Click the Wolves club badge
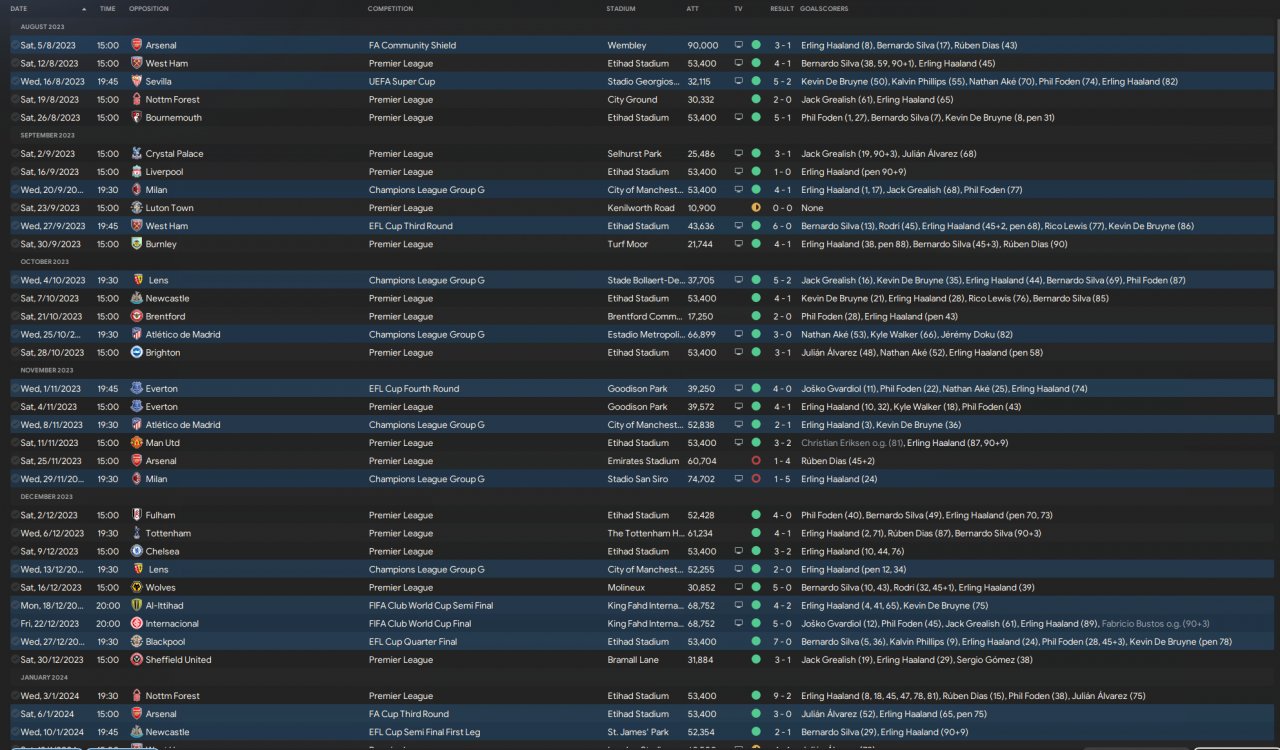This screenshot has height=750, width=1280. (x=137, y=587)
